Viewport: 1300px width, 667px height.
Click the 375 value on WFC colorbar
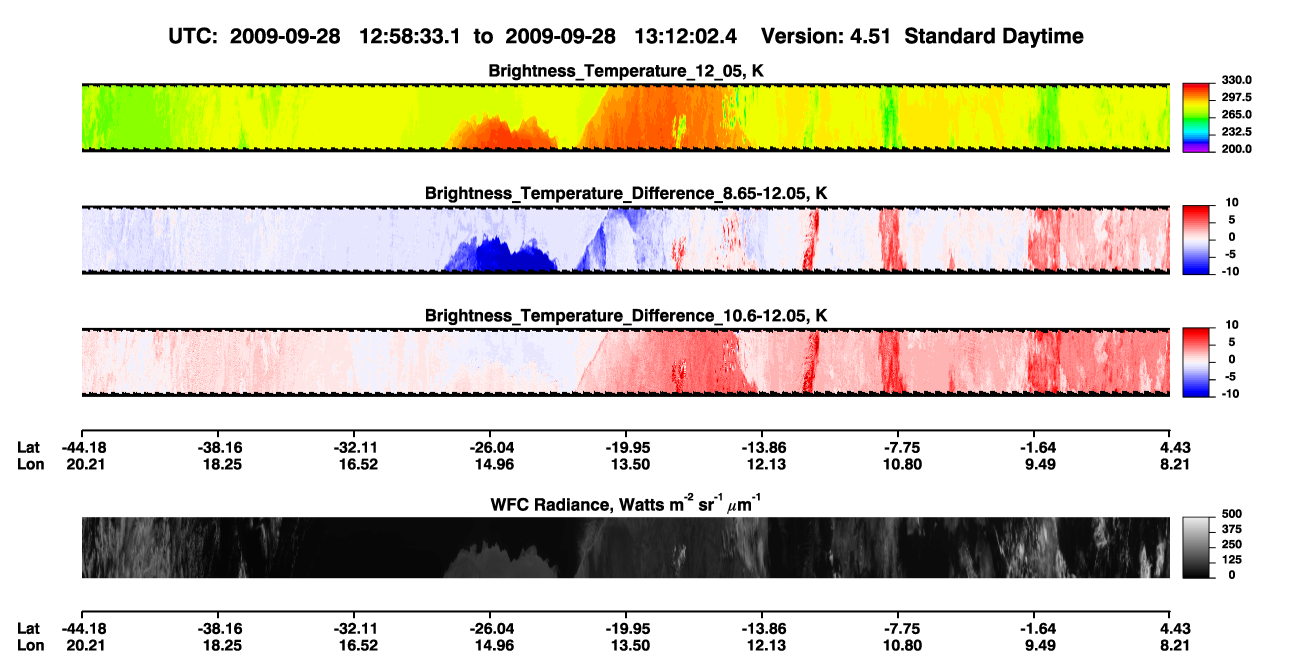pos(1232,530)
